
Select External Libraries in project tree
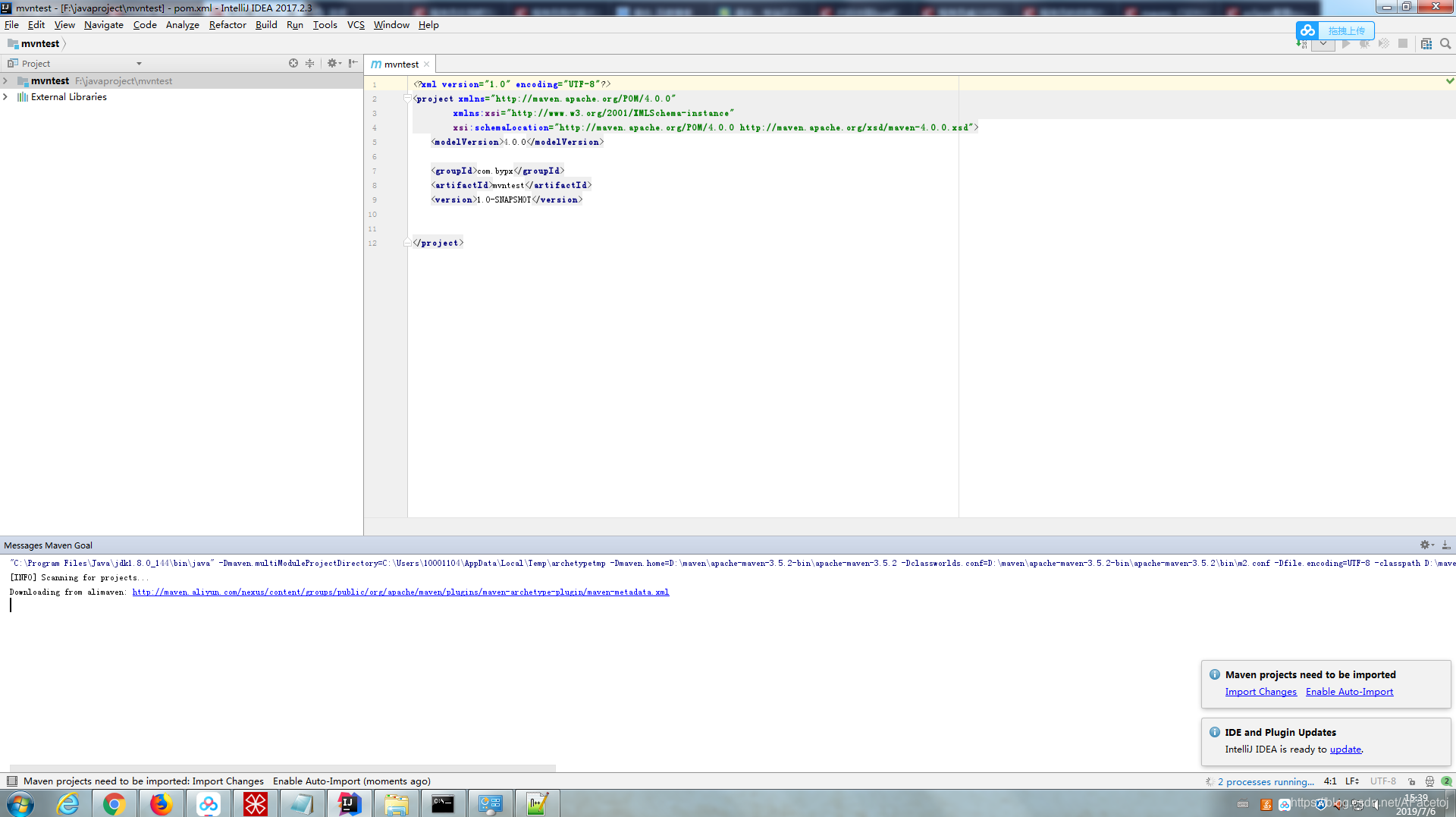[x=69, y=96]
